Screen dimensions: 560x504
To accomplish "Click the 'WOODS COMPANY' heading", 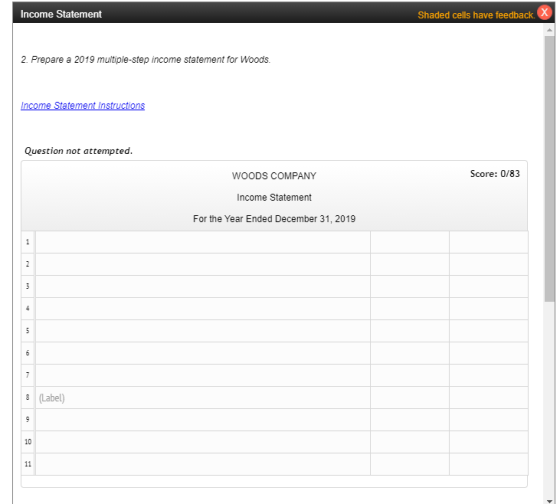I will (274, 176).
